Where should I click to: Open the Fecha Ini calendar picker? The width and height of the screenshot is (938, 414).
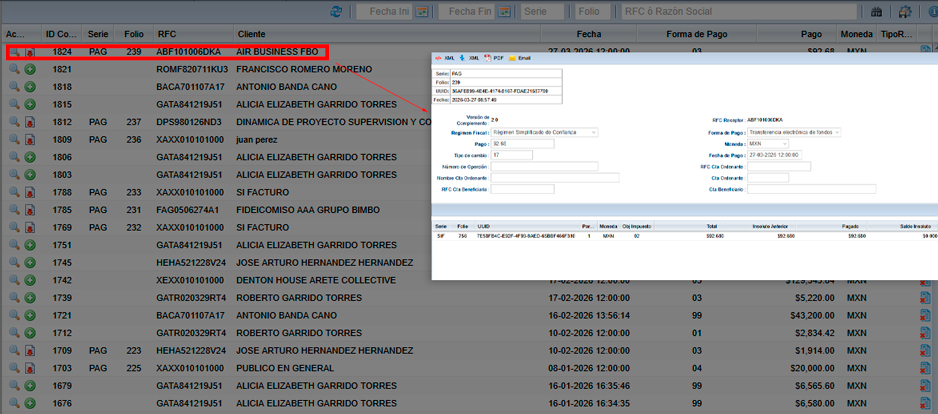[x=422, y=11]
